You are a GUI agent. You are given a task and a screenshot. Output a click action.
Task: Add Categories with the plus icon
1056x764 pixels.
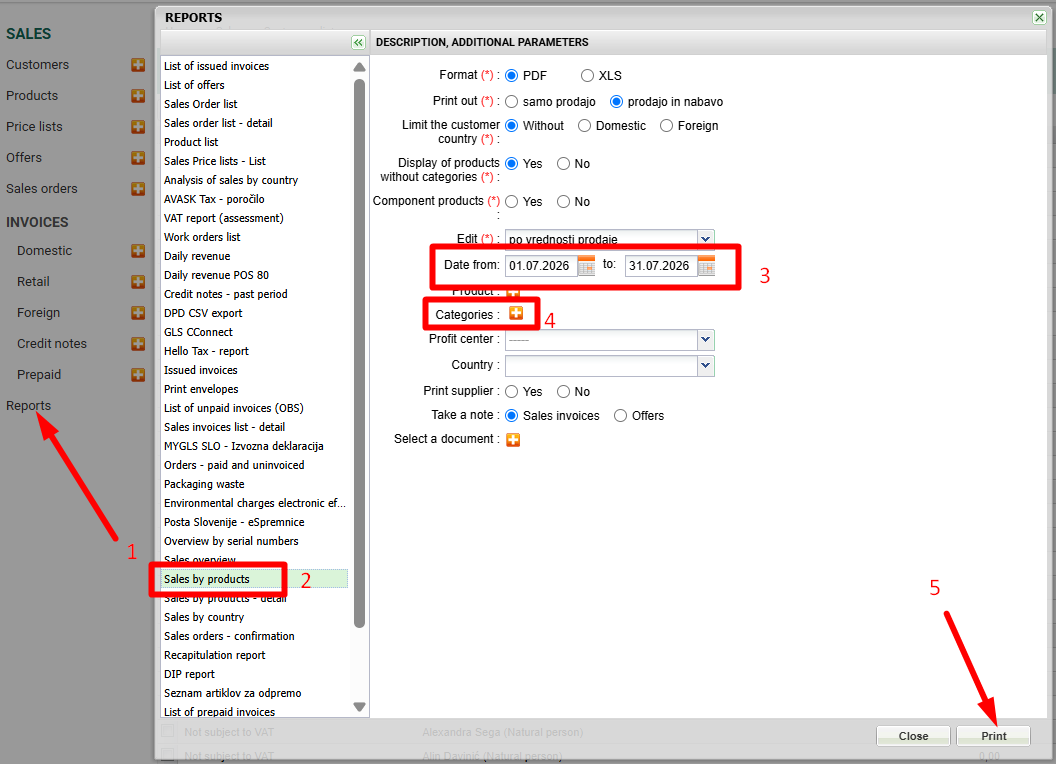[516, 313]
